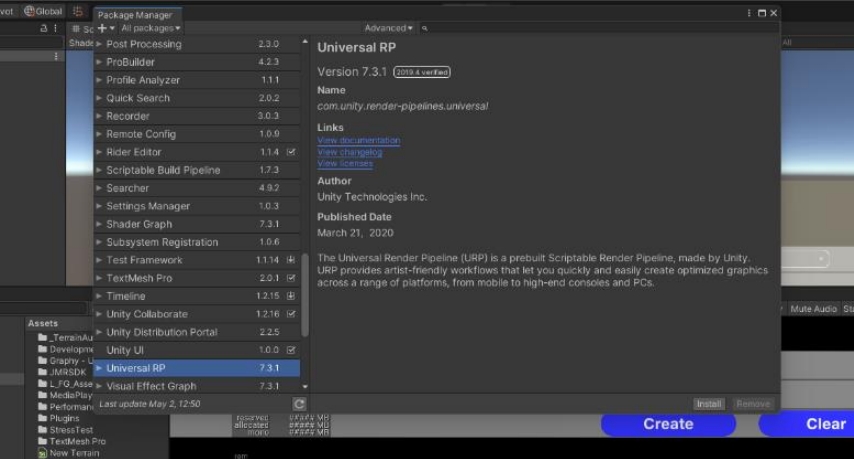Click the add package plus icon
The width and height of the screenshot is (854, 459).
tap(102, 29)
